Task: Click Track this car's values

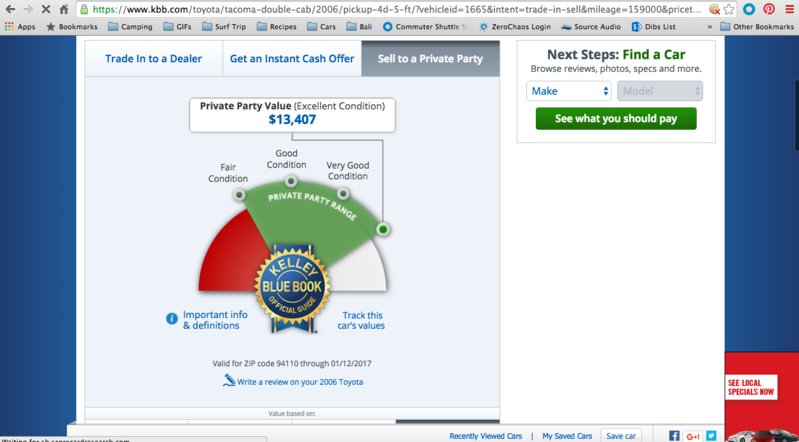Action: coord(361,321)
